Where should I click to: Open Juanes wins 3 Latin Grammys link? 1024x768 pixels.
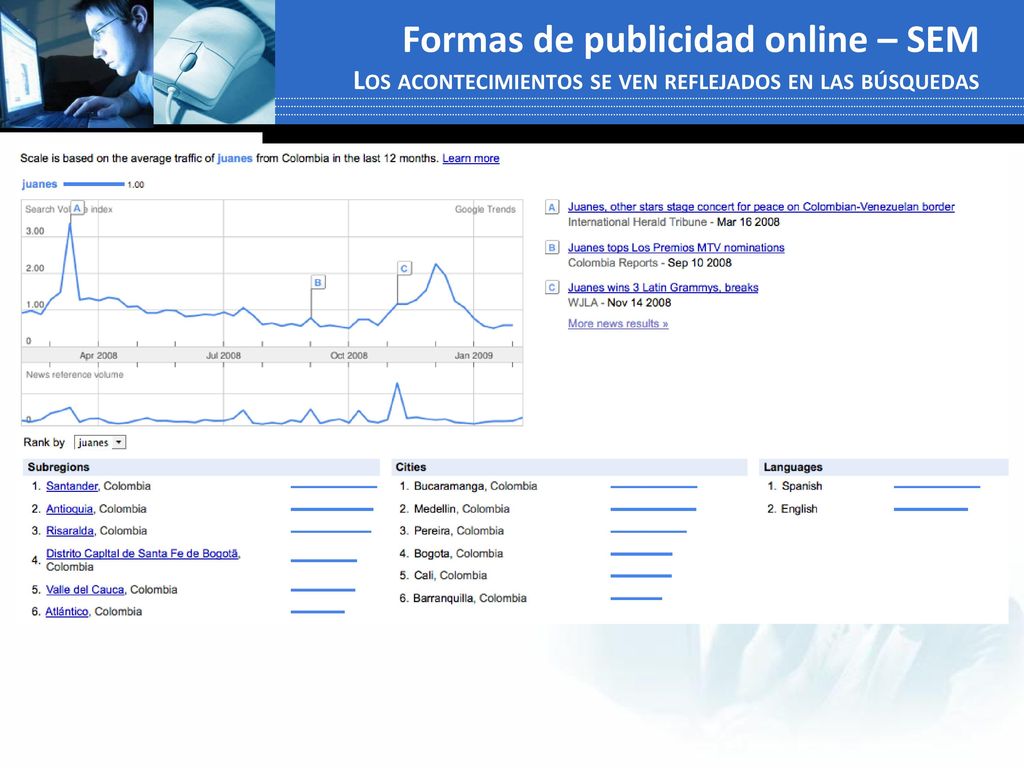click(663, 287)
